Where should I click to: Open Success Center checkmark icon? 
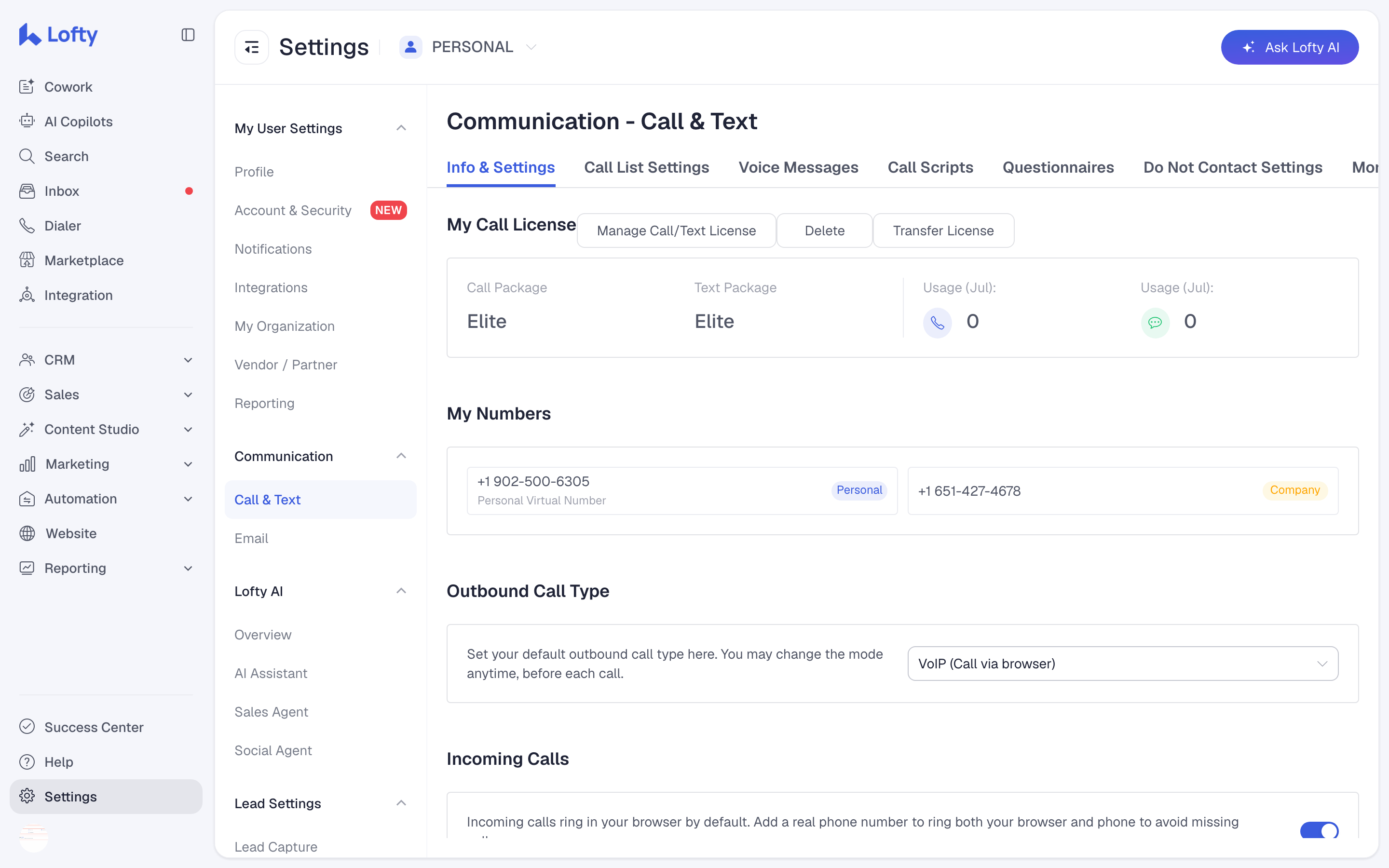(27, 727)
